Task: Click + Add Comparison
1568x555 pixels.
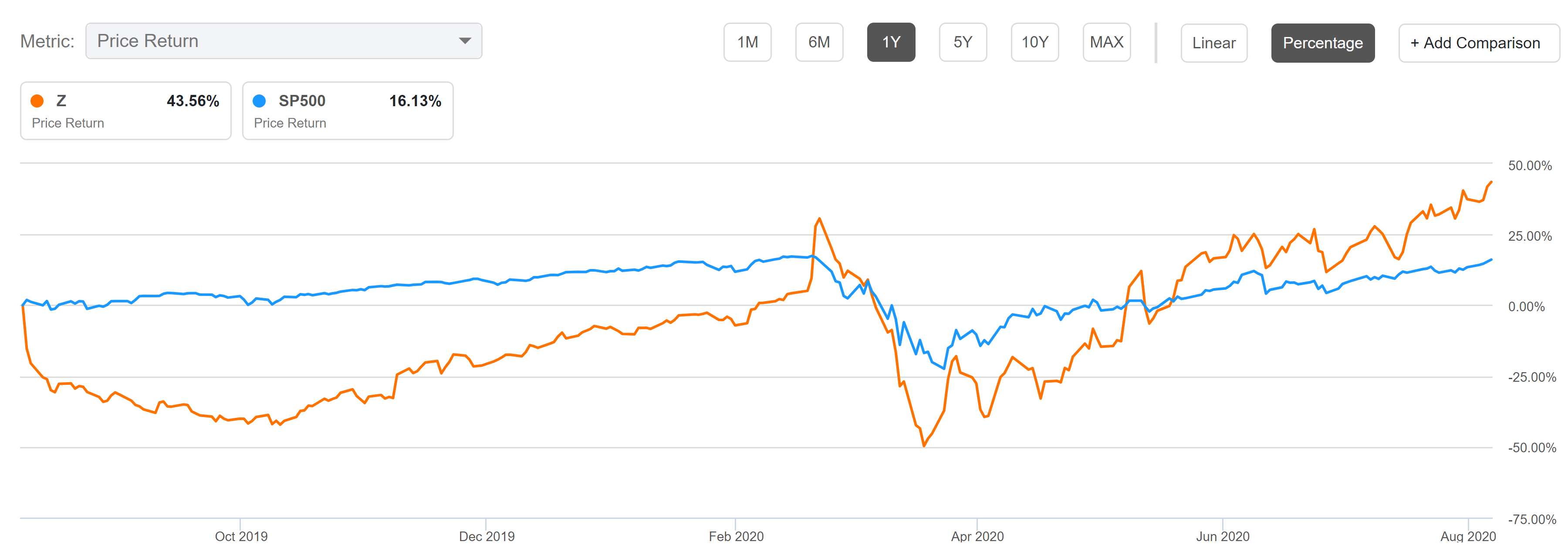Action: [x=1478, y=43]
